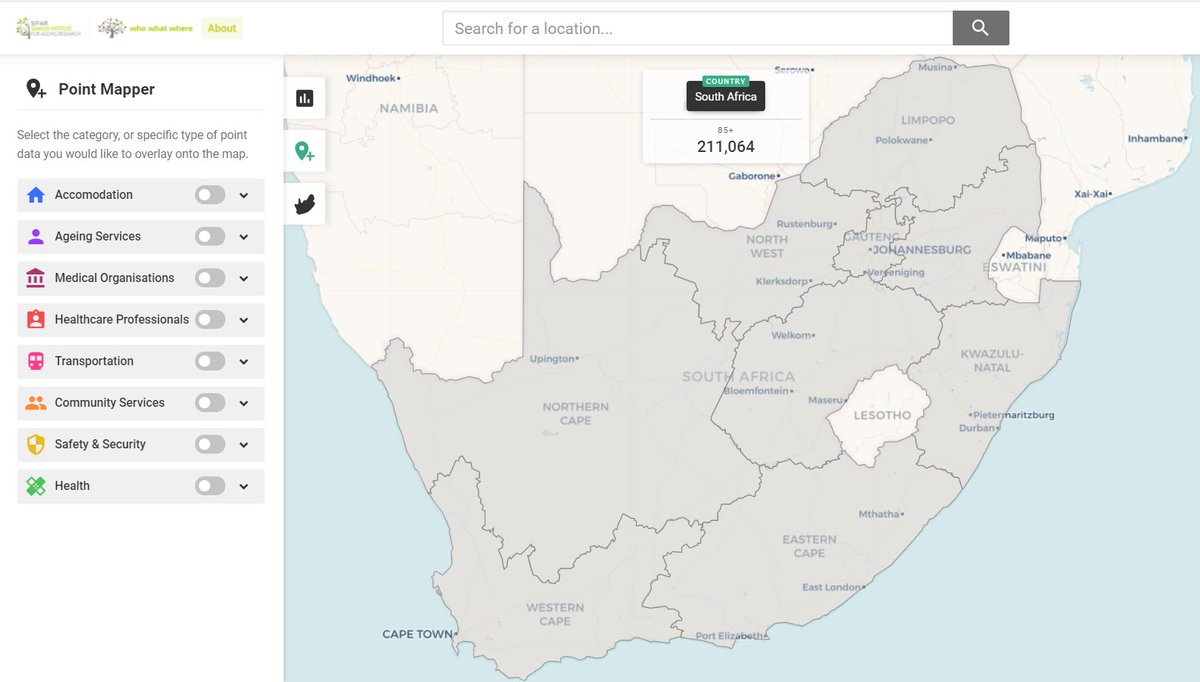
Task: Click the Ageing Services label
Action: 98,237
